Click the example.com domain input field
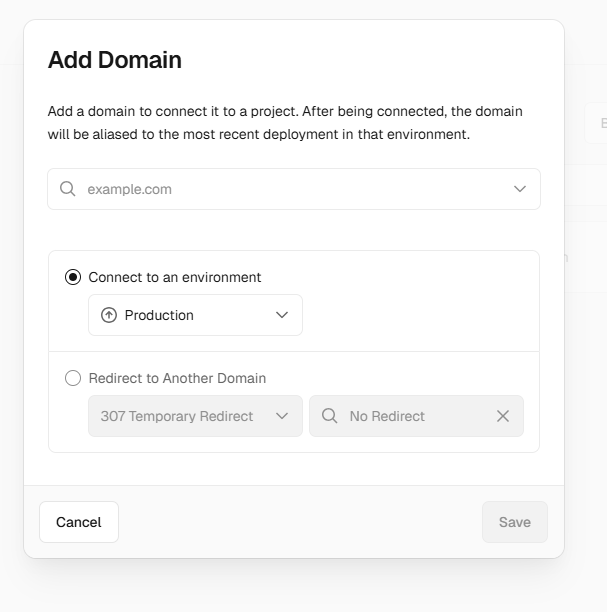 pyautogui.click(x=290, y=189)
